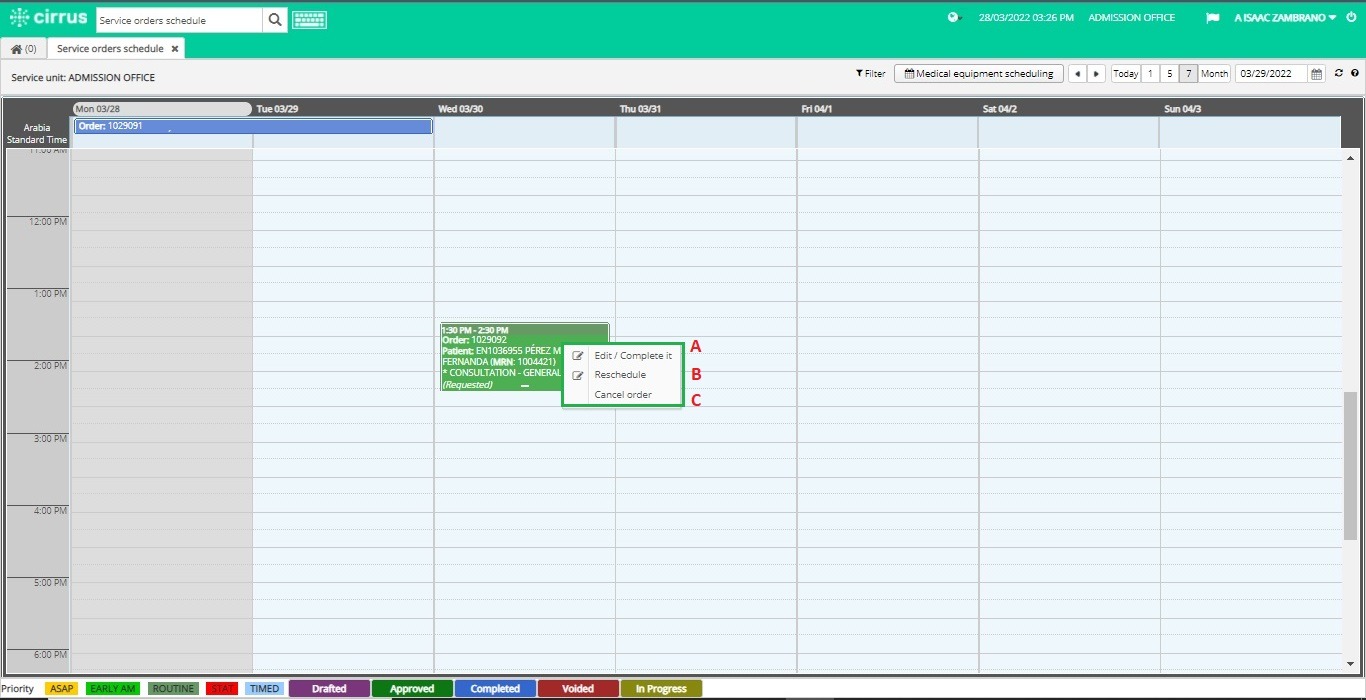The image size is (1366, 700).
Task: Select Reschedule from context menu
Action: (620, 375)
